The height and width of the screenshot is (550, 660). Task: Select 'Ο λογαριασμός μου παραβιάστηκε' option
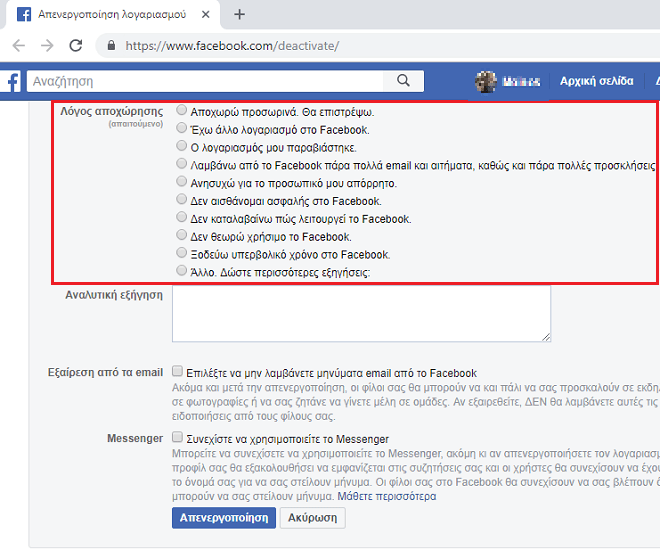coord(181,146)
